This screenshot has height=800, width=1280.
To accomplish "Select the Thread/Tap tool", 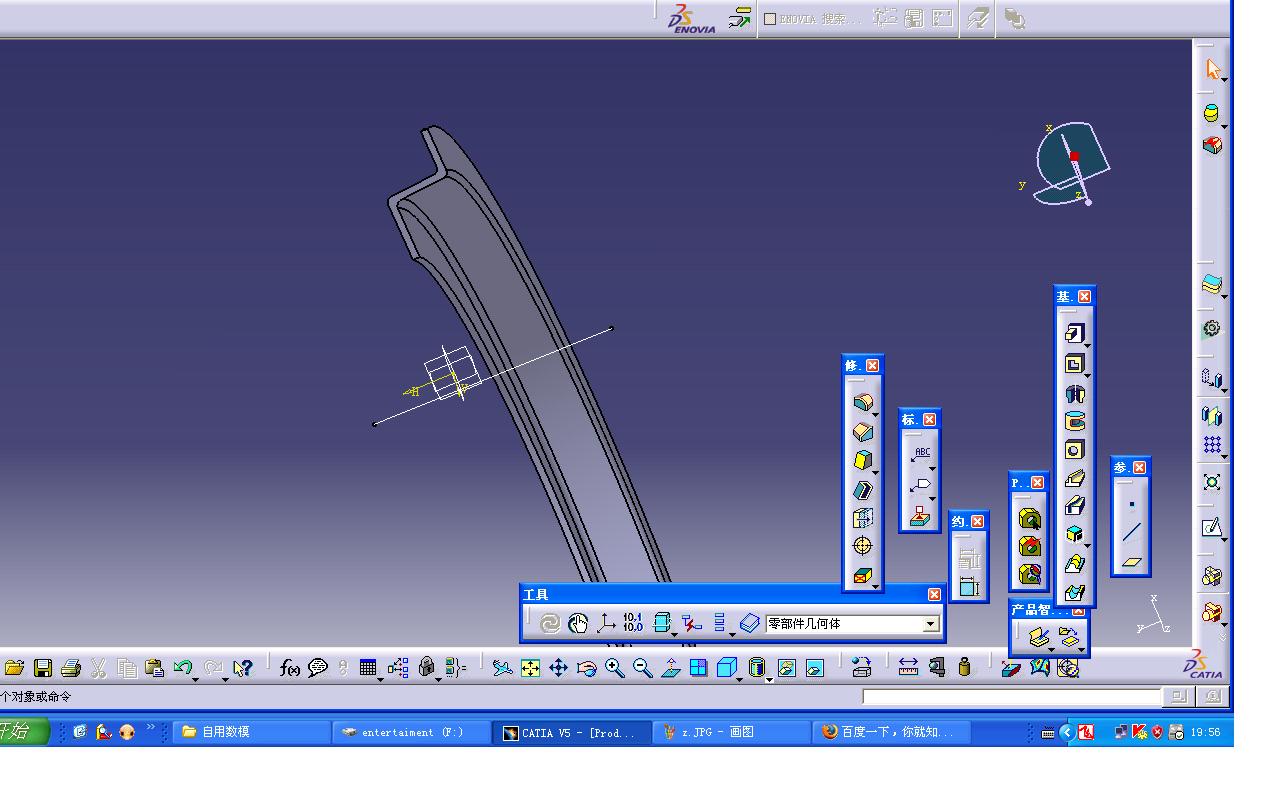I will click(862, 546).
